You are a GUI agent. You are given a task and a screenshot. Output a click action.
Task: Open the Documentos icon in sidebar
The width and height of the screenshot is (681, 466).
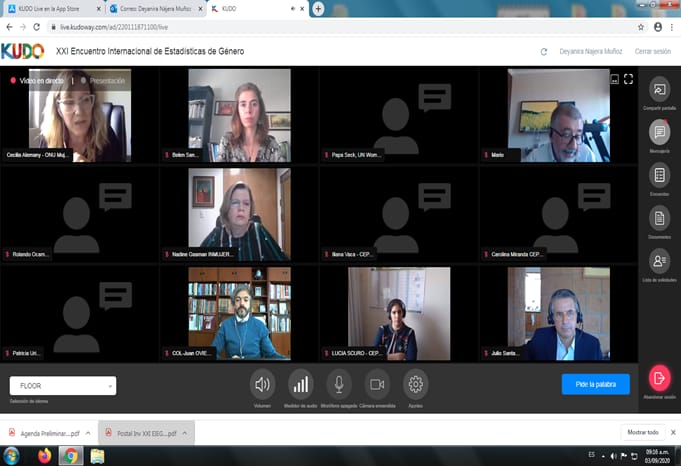659,217
